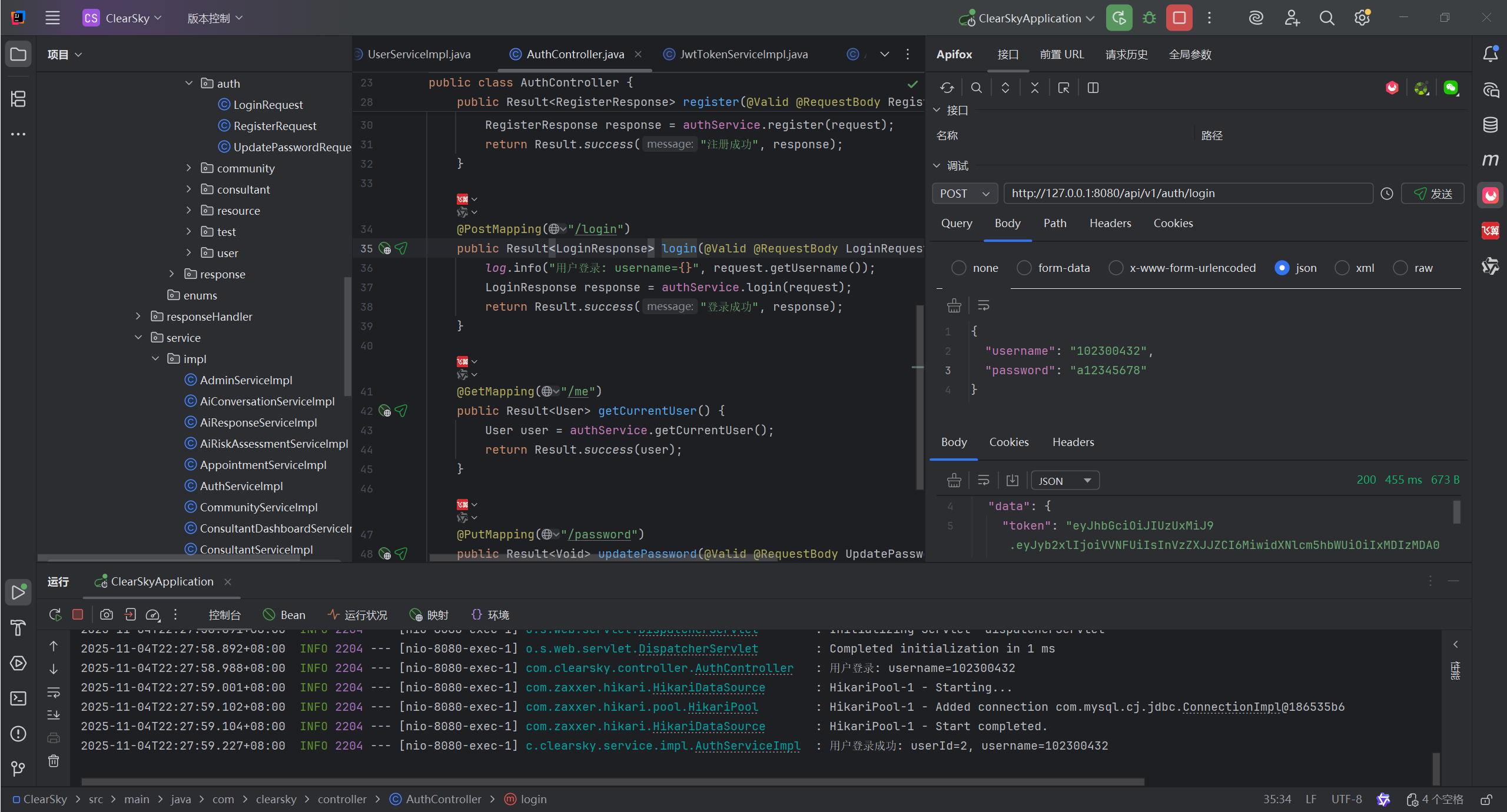Click the trash icon to clear console

(x=54, y=761)
